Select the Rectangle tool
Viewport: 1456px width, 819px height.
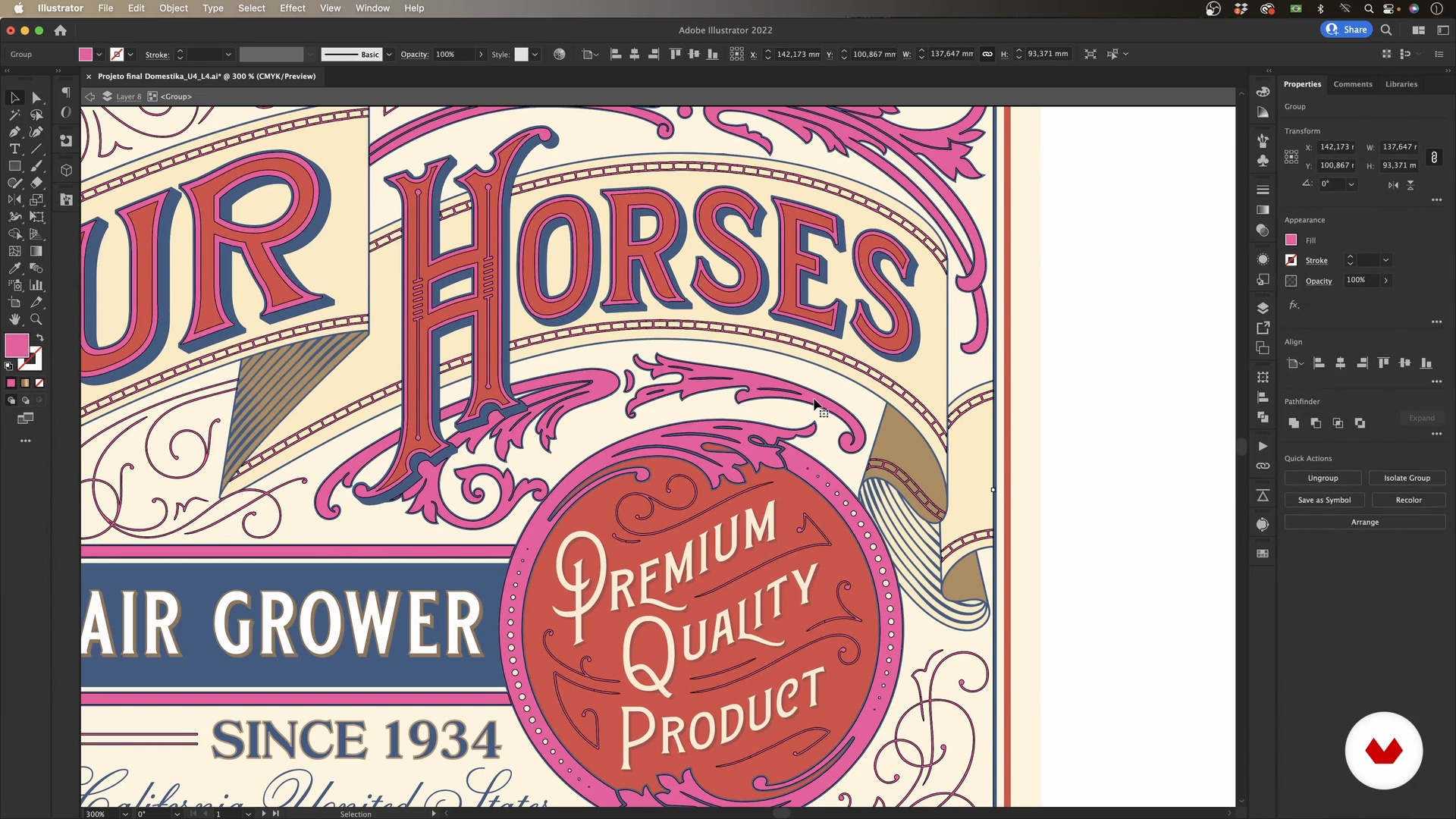[x=14, y=166]
